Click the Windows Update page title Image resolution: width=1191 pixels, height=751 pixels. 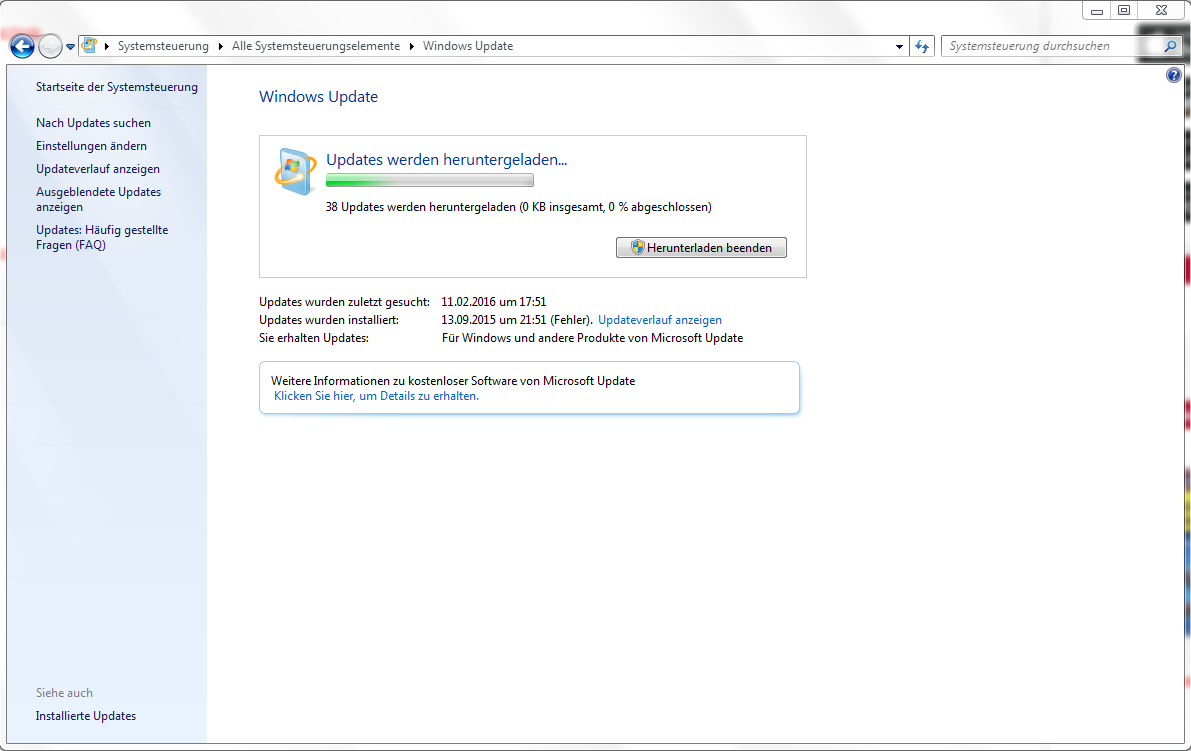point(318,96)
